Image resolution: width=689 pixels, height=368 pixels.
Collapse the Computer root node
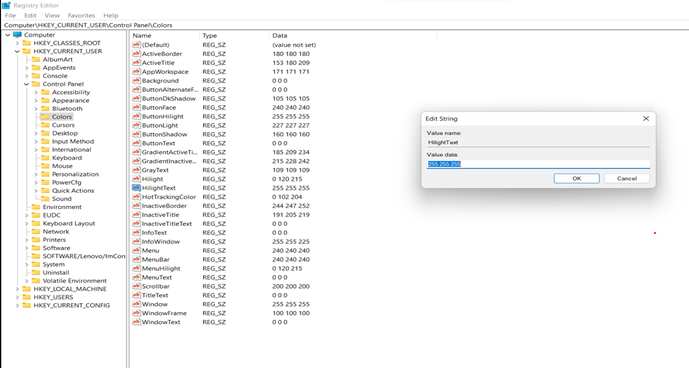point(7,35)
